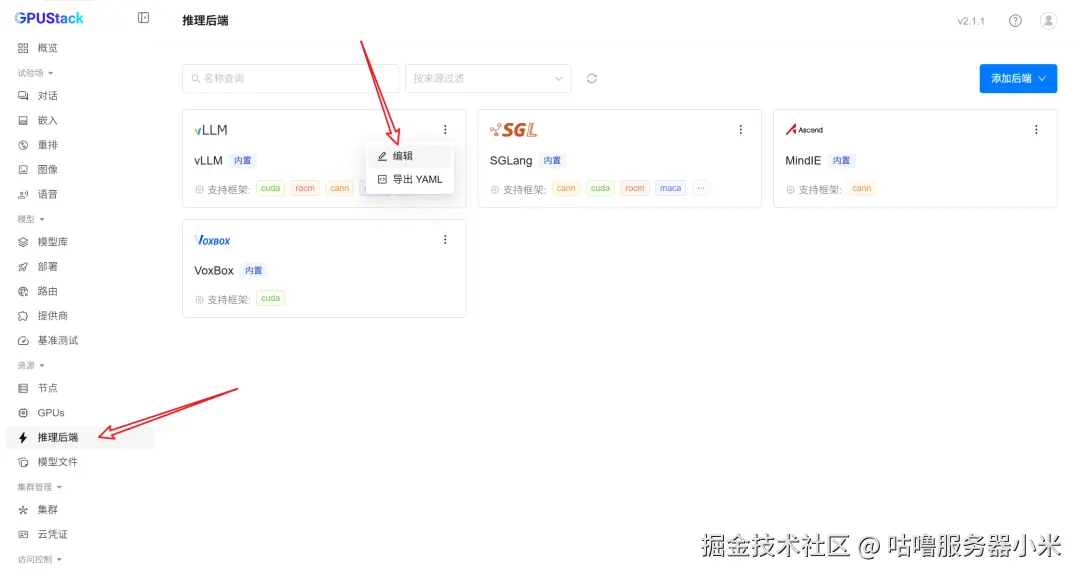Click the cann tag on vLLM card

(x=340, y=188)
